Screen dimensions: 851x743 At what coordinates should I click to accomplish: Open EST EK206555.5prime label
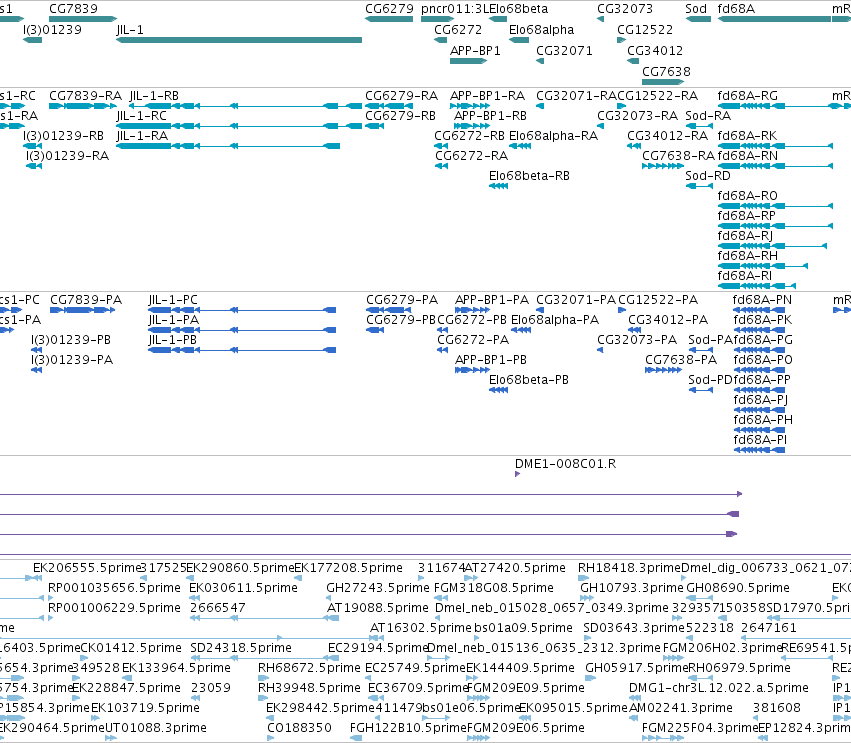click(87, 568)
